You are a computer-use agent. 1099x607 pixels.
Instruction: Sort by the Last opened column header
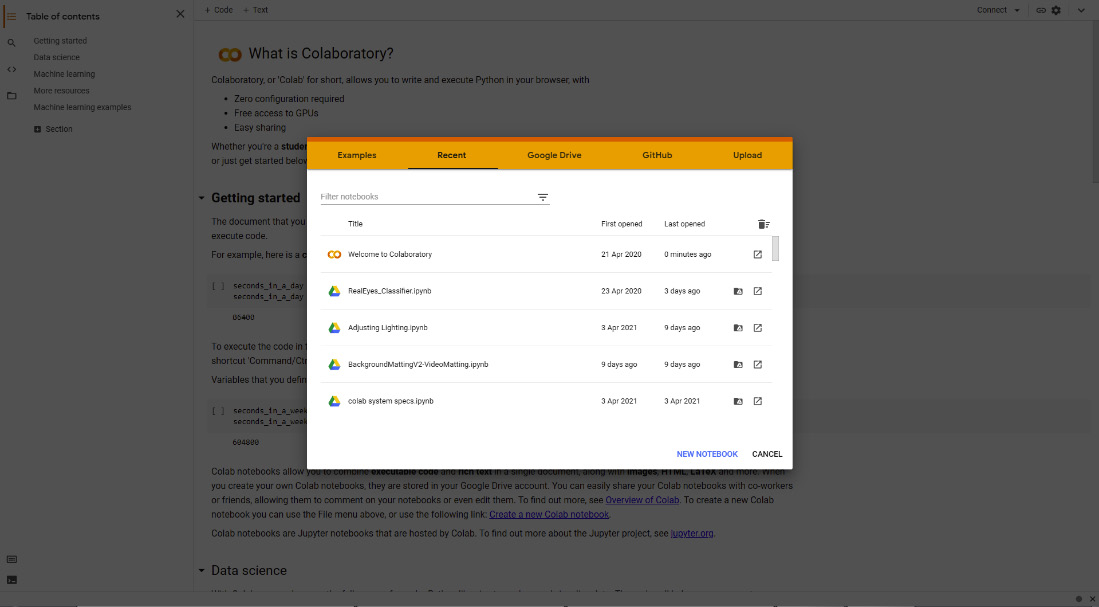click(x=685, y=224)
